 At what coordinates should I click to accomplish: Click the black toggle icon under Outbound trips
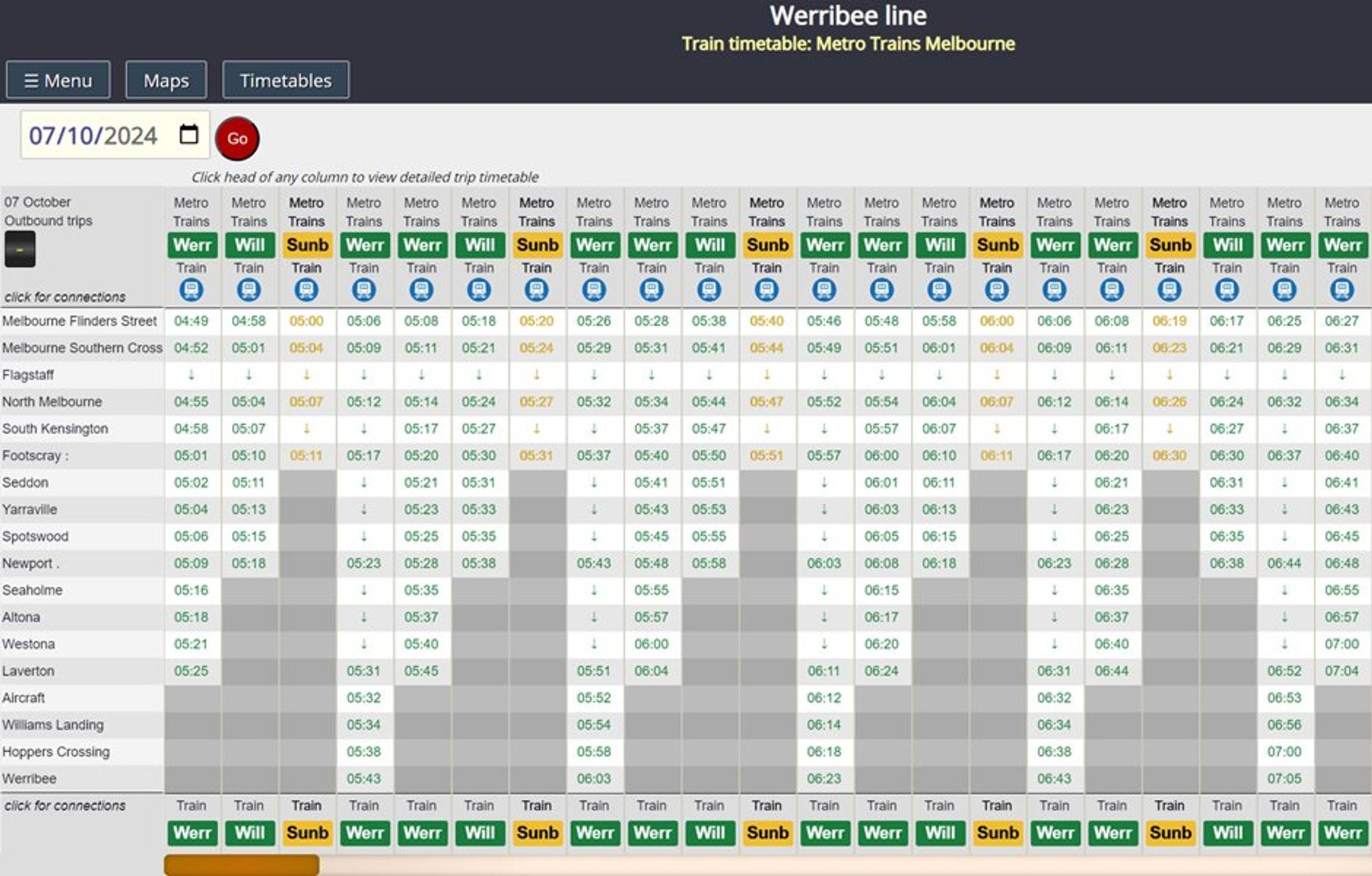[x=20, y=250]
